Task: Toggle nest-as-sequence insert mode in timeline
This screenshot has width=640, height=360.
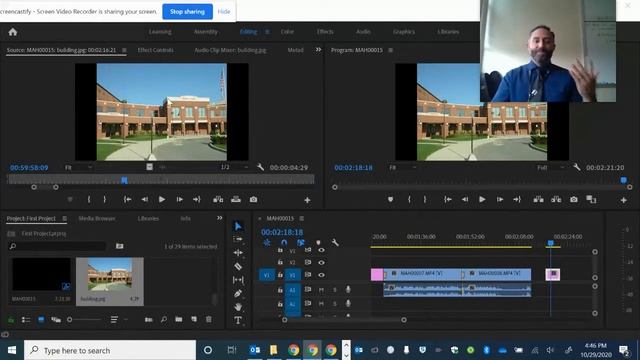Action: coord(267,243)
